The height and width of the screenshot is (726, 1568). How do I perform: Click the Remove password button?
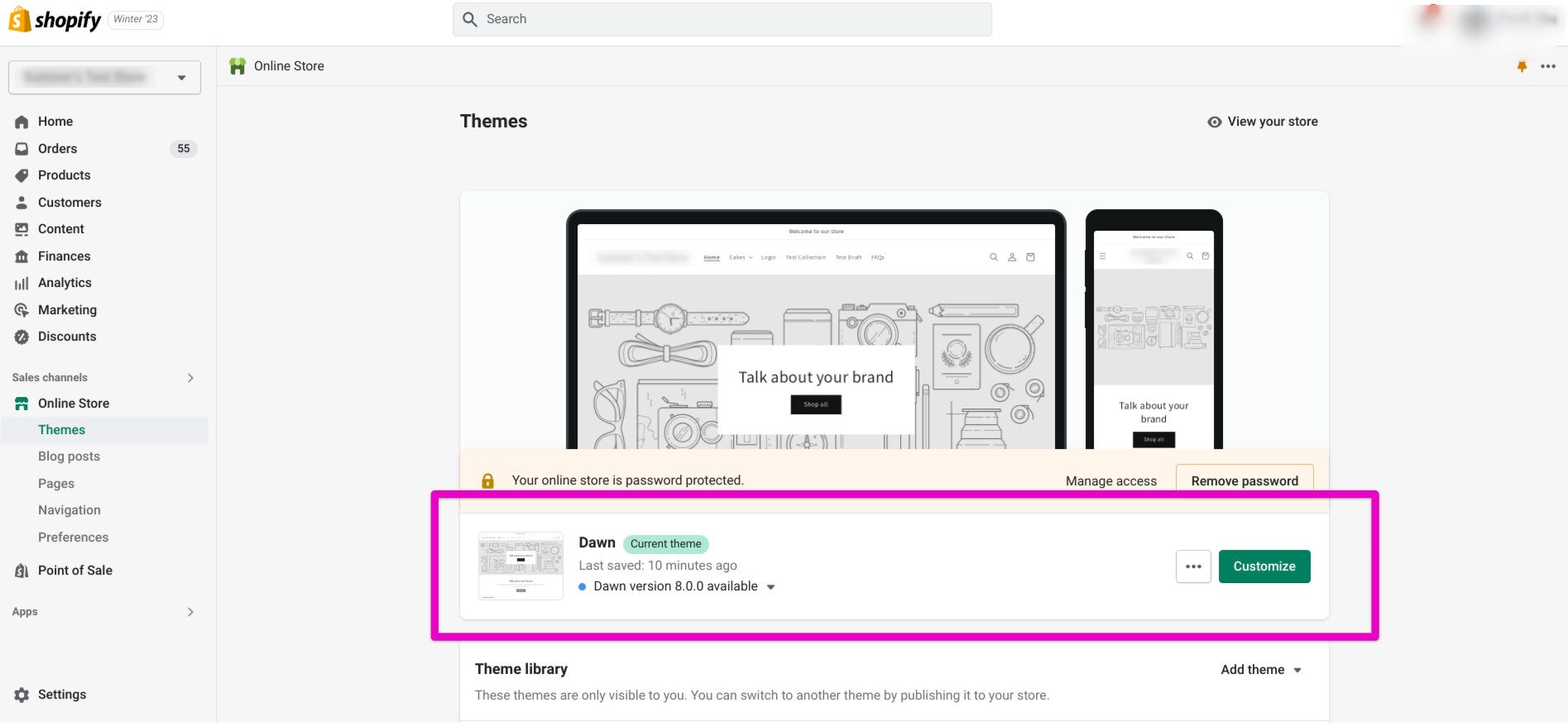click(1244, 481)
